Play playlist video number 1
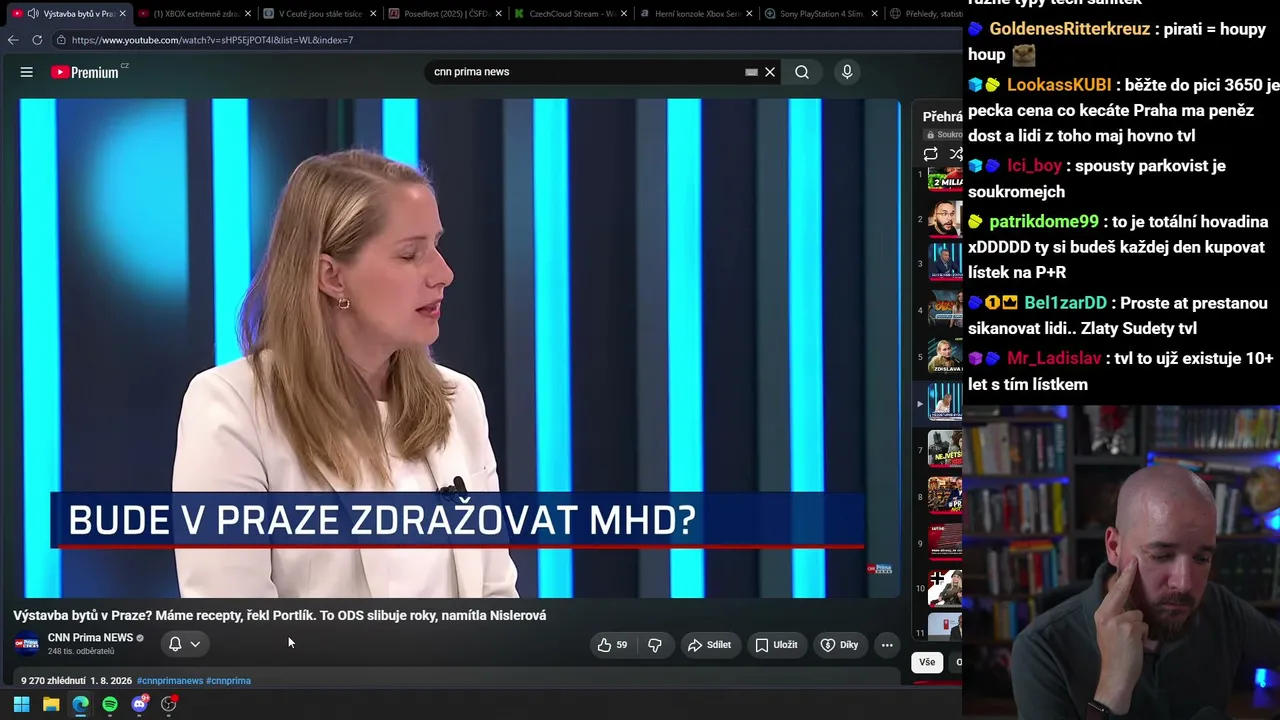 [944, 180]
